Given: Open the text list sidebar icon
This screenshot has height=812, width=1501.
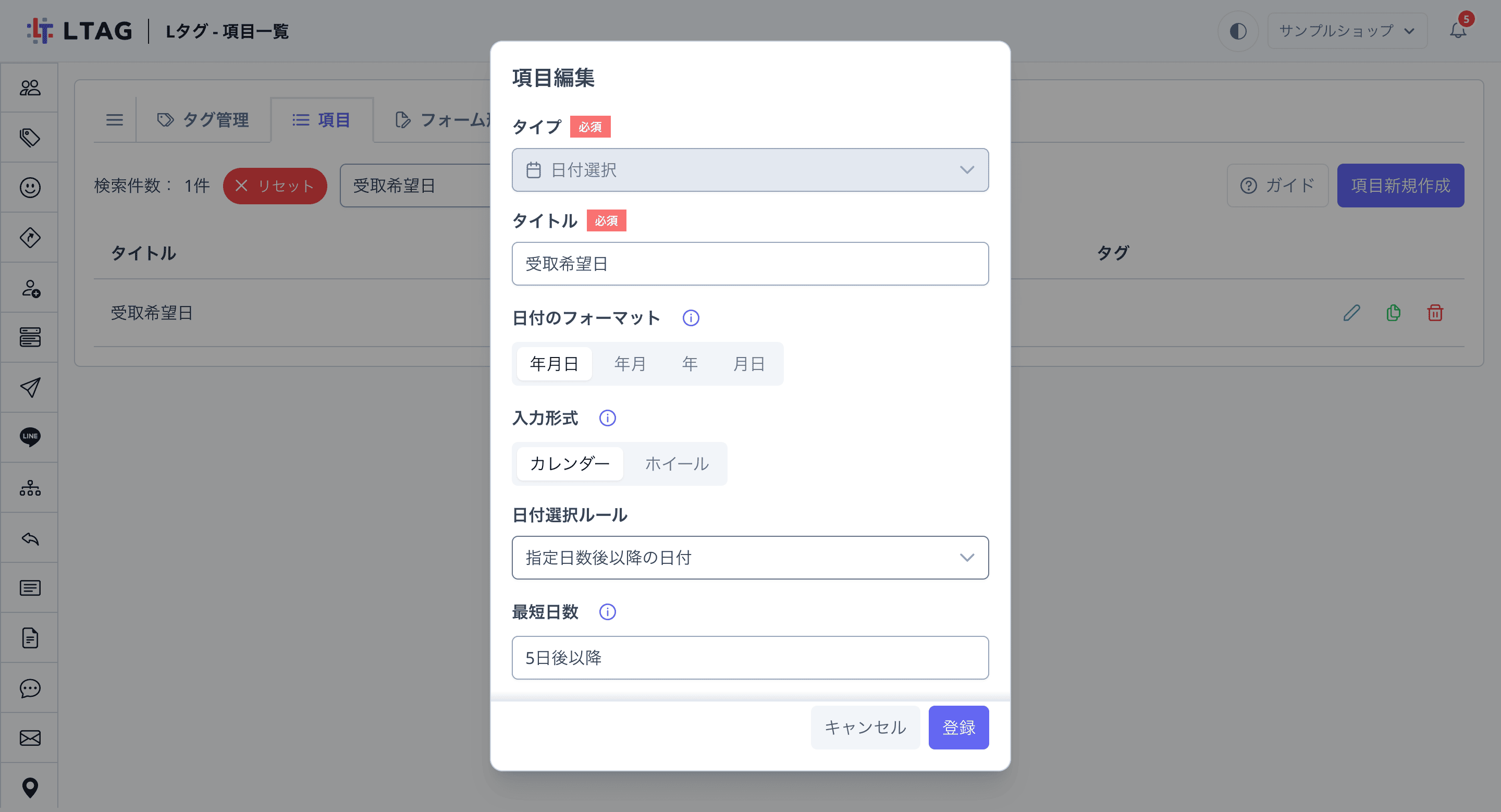Looking at the screenshot, I should pos(30,588).
